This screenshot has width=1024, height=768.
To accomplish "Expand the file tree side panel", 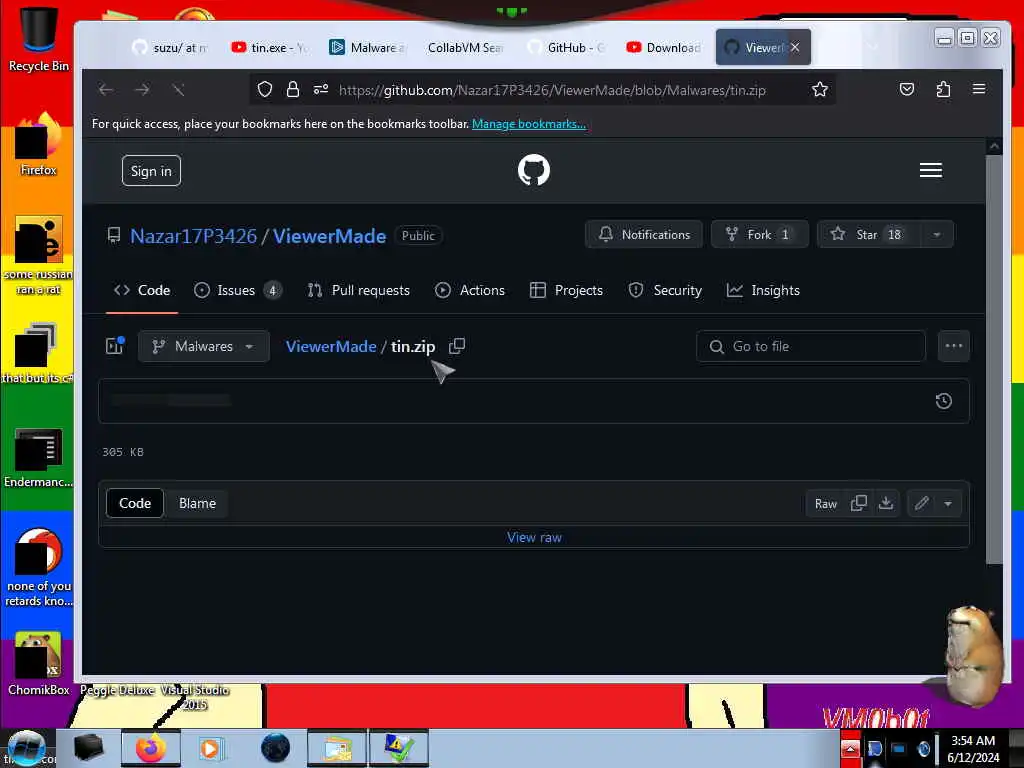I will click(115, 345).
